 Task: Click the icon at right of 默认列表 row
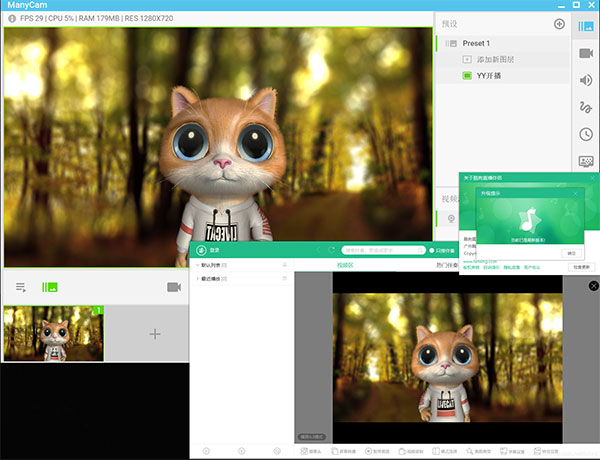click(285, 265)
